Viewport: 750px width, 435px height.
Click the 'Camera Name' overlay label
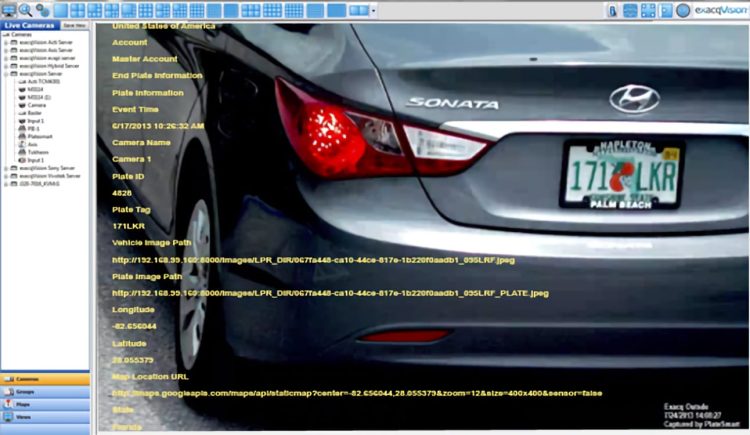tap(141, 143)
